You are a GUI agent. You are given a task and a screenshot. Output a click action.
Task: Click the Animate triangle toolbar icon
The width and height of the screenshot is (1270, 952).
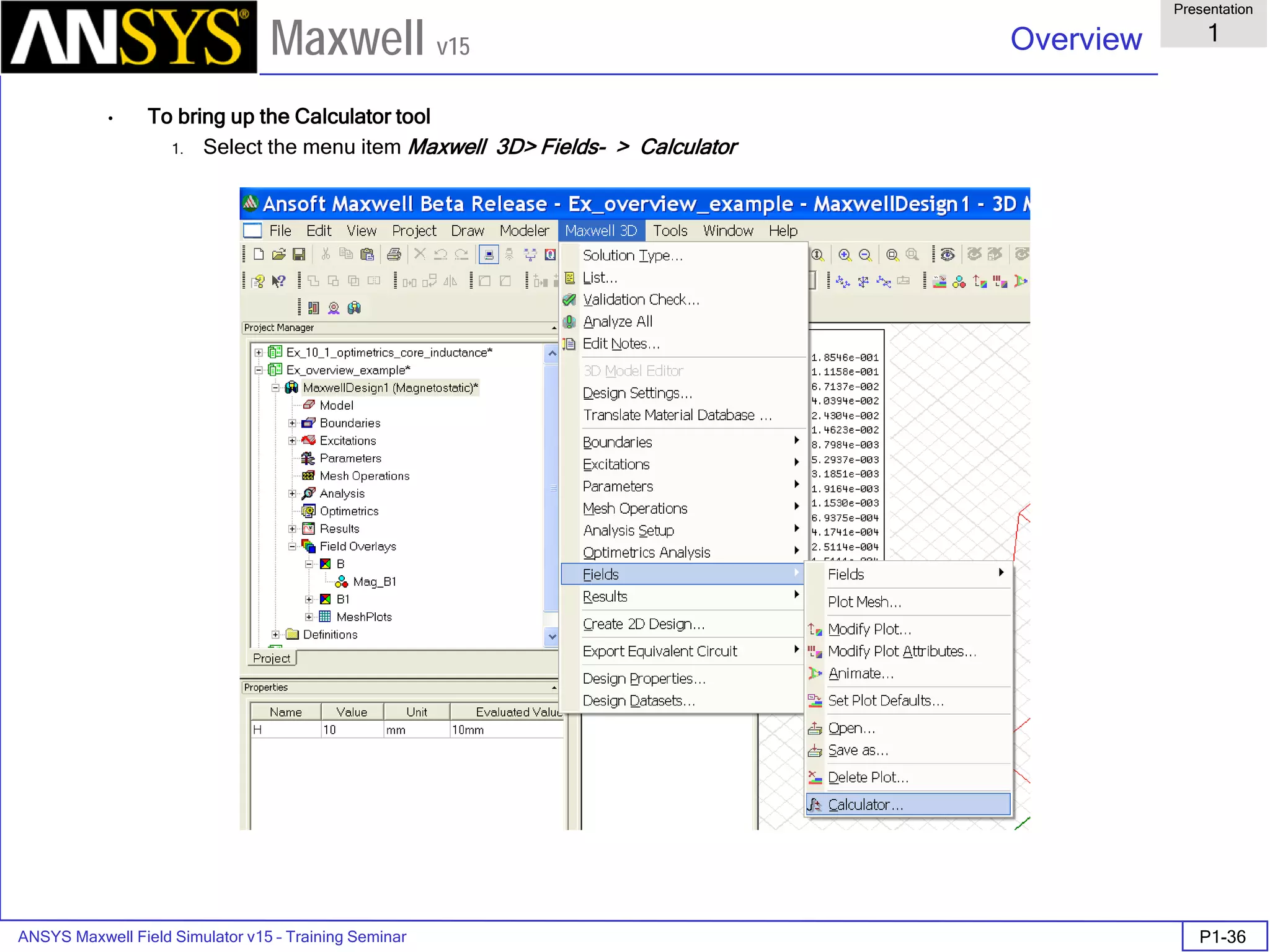coord(1020,282)
